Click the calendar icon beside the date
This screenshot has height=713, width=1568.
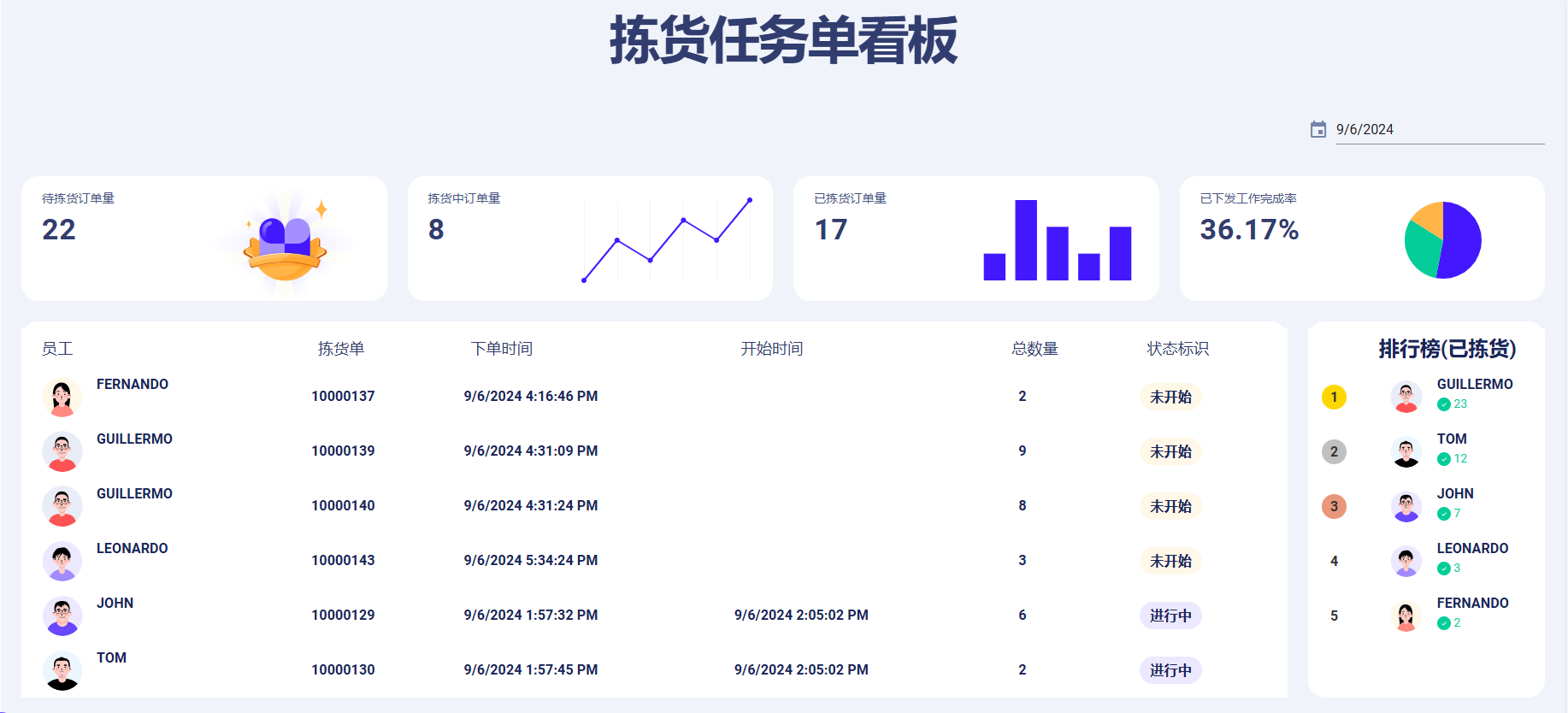(1317, 129)
